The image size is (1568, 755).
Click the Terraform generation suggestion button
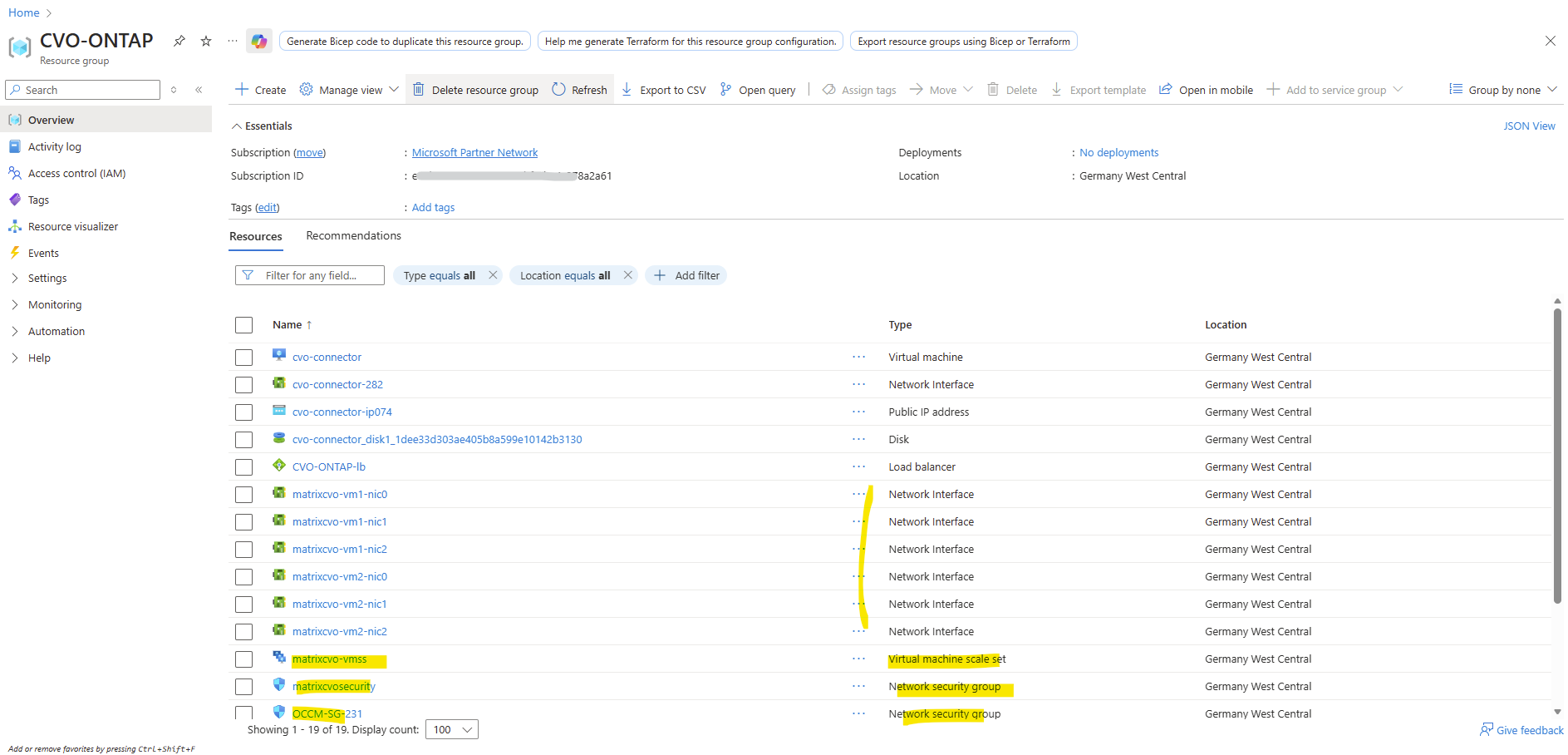pyautogui.click(x=691, y=42)
